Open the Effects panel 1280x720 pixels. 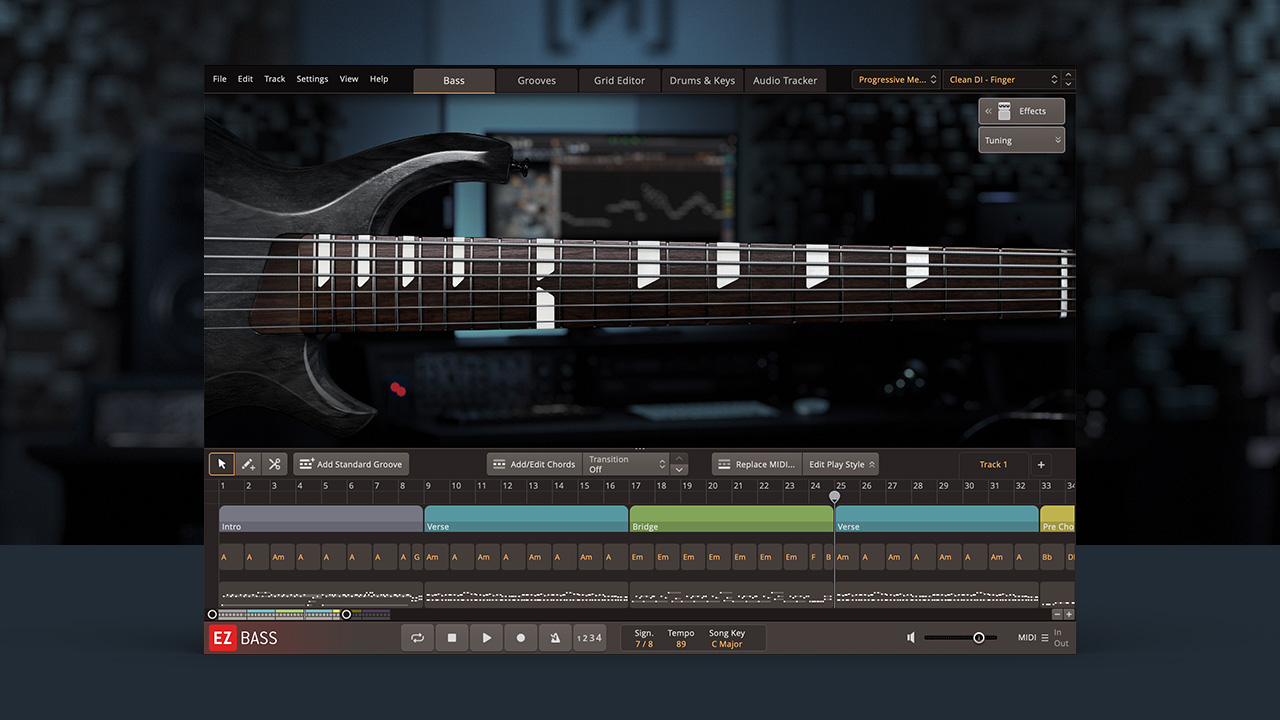coord(1022,111)
